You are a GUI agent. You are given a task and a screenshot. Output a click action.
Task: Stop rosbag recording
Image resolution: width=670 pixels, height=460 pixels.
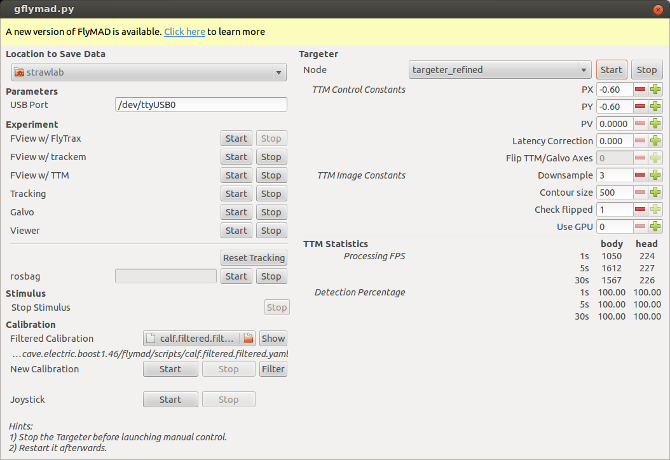(x=271, y=276)
